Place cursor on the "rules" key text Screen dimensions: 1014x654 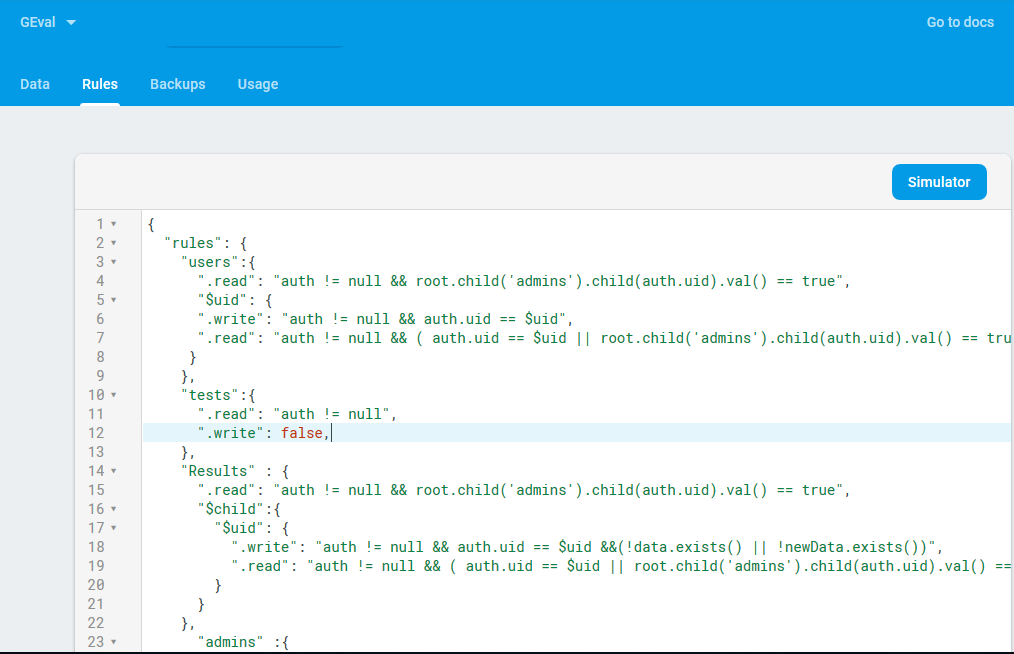tap(193, 243)
